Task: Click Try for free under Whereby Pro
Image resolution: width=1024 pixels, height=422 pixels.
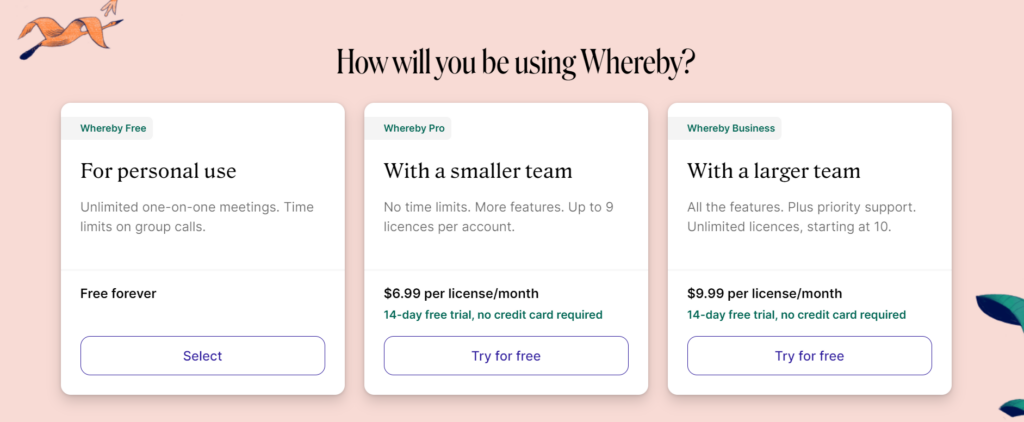Action: click(x=506, y=356)
